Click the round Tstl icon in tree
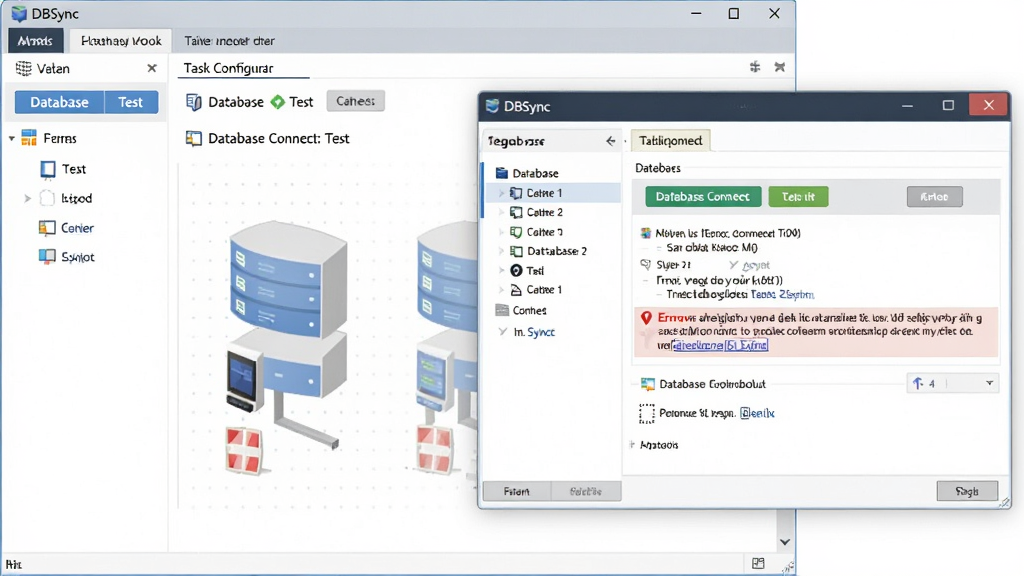This screenshot has width=1024, height=576. tap(516, 270)
